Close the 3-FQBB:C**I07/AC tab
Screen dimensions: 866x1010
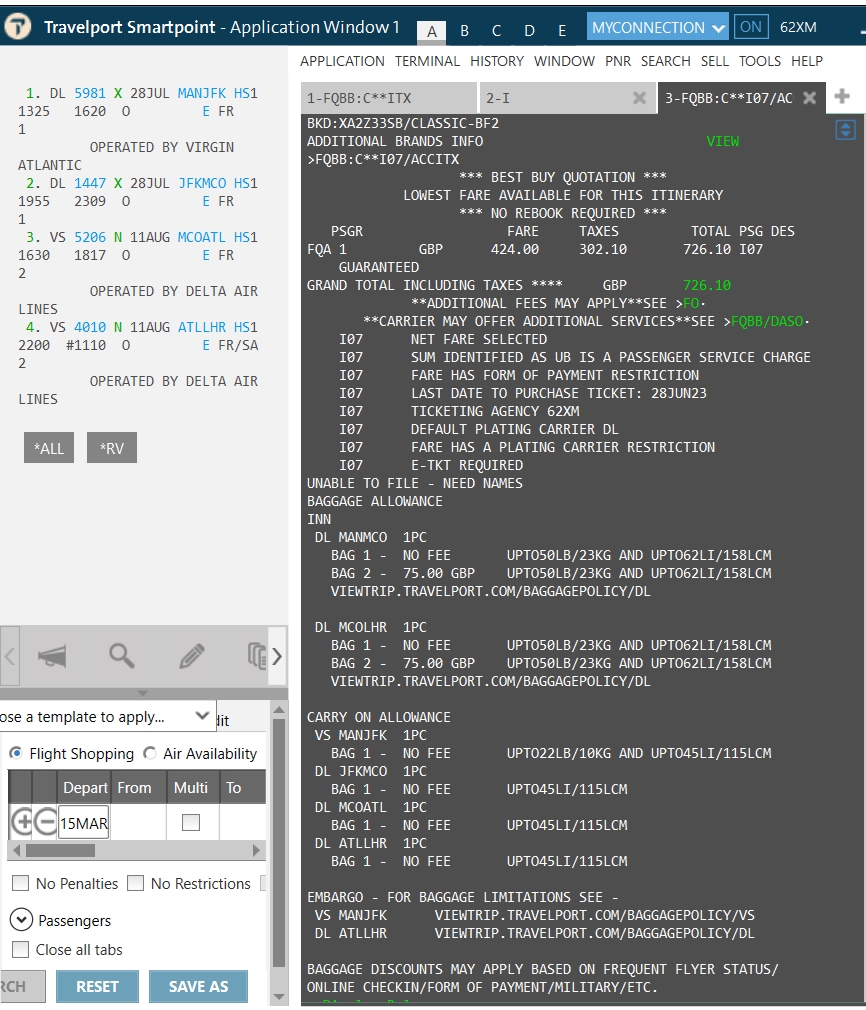(809, 98)
